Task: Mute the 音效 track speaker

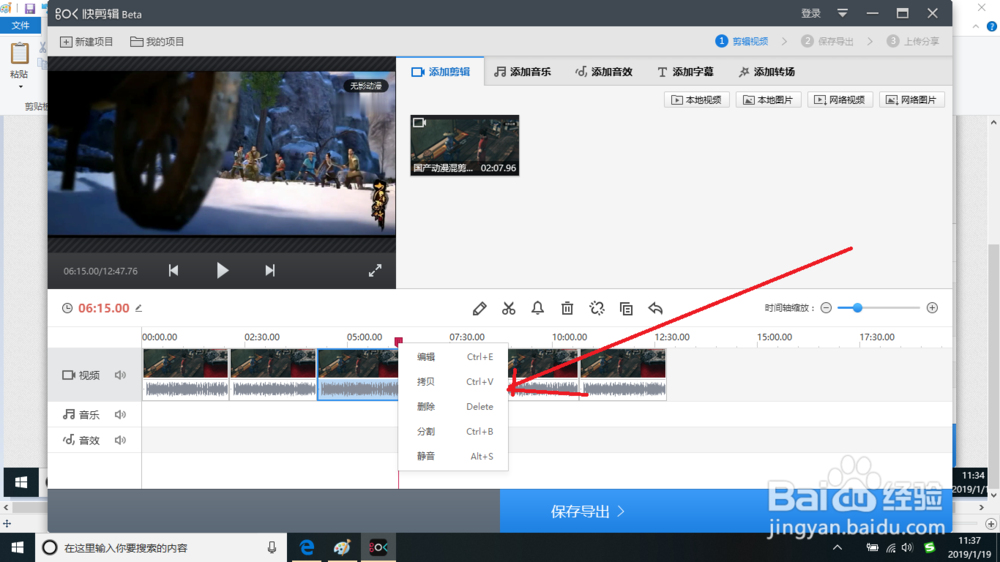Action: (120, 440)
